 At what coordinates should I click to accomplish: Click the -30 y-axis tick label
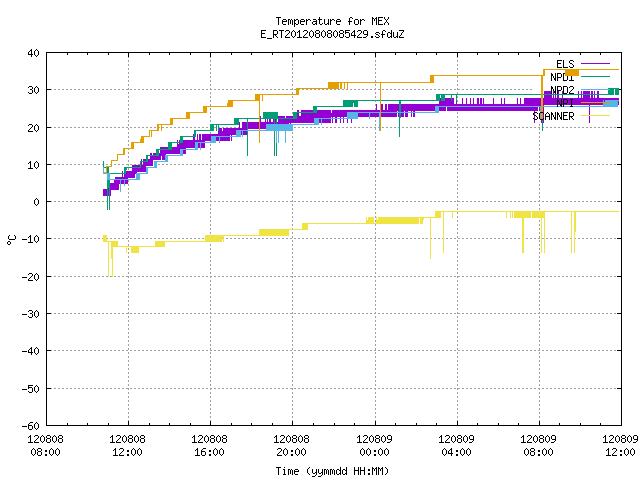[x=31, y=314]
